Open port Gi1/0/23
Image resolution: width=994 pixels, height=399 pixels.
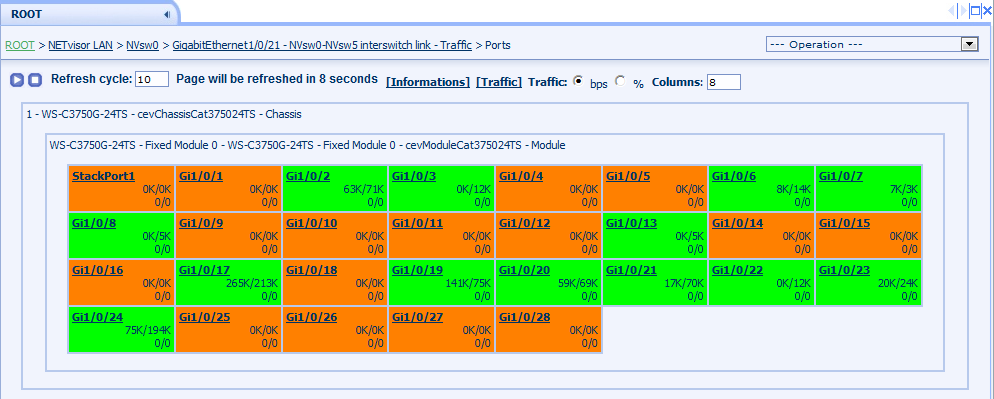(x=844, y=270)
